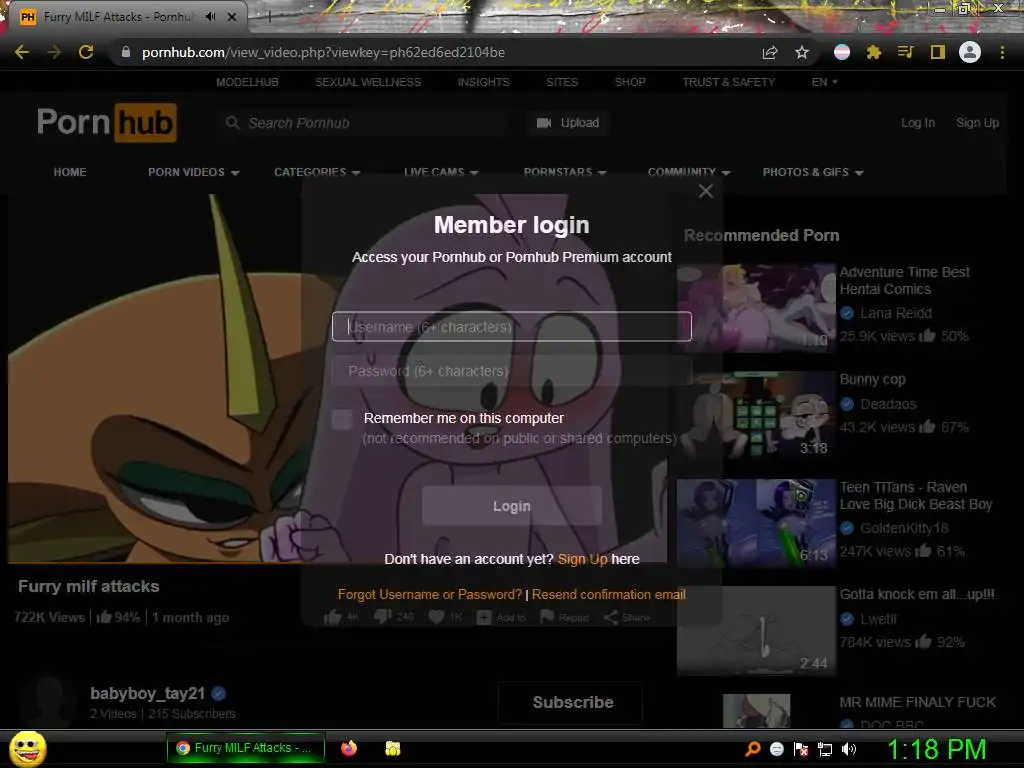Image resolution: width=1024 pixels, height=768 pixels.
Task: Open the Chrome profile avatar
Action: (970, 52)
